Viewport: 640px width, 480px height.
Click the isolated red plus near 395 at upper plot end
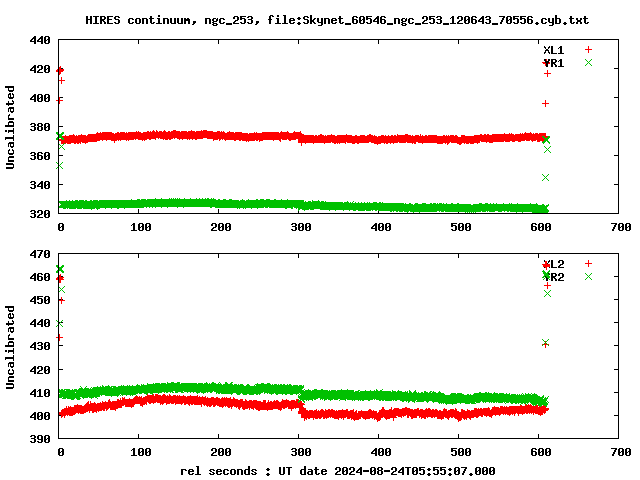point(545,104)
